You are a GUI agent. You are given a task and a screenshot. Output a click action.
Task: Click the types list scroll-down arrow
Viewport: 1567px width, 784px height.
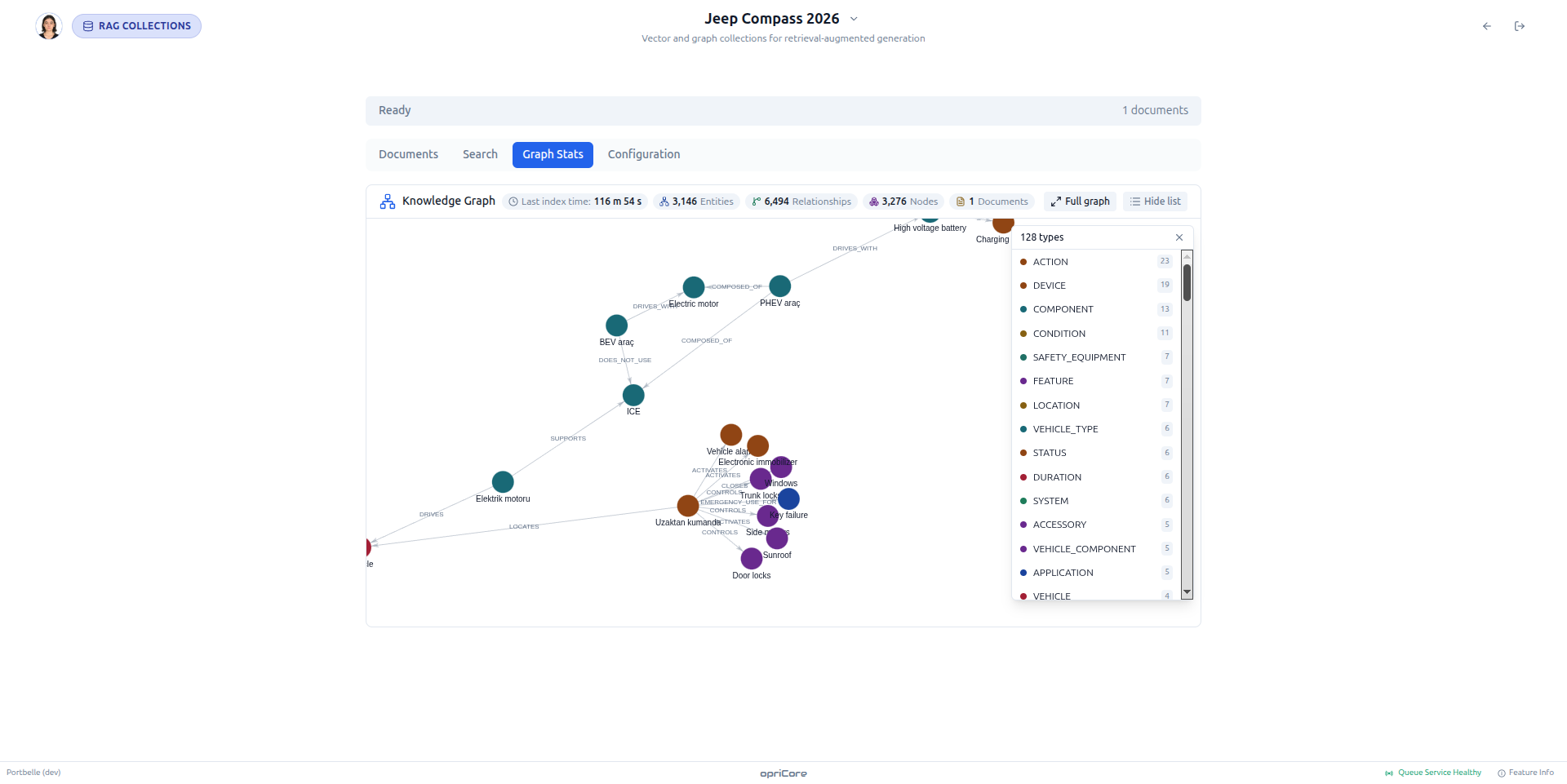coord(1187,592)
